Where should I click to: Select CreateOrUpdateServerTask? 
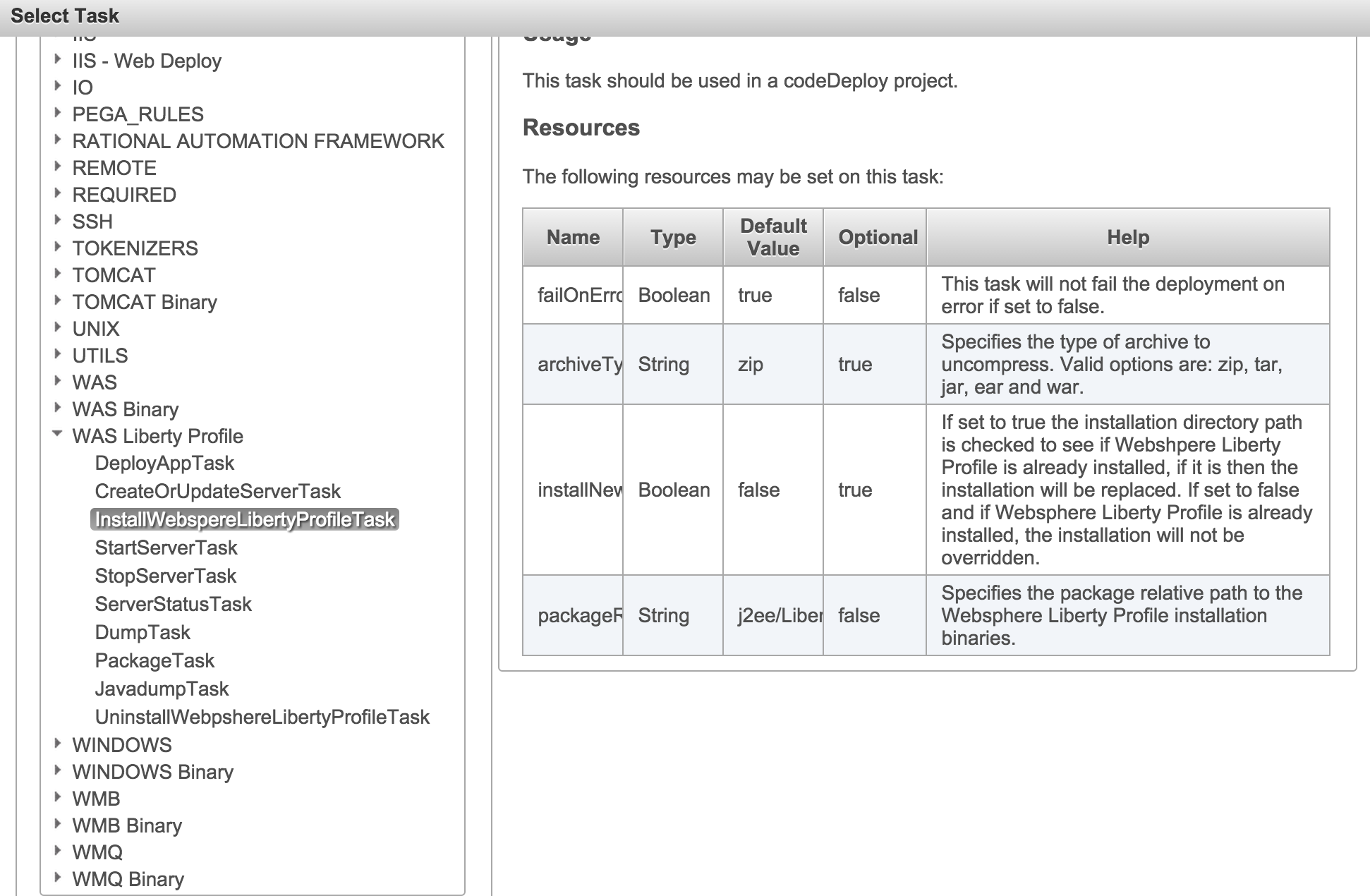coord(217,492)
